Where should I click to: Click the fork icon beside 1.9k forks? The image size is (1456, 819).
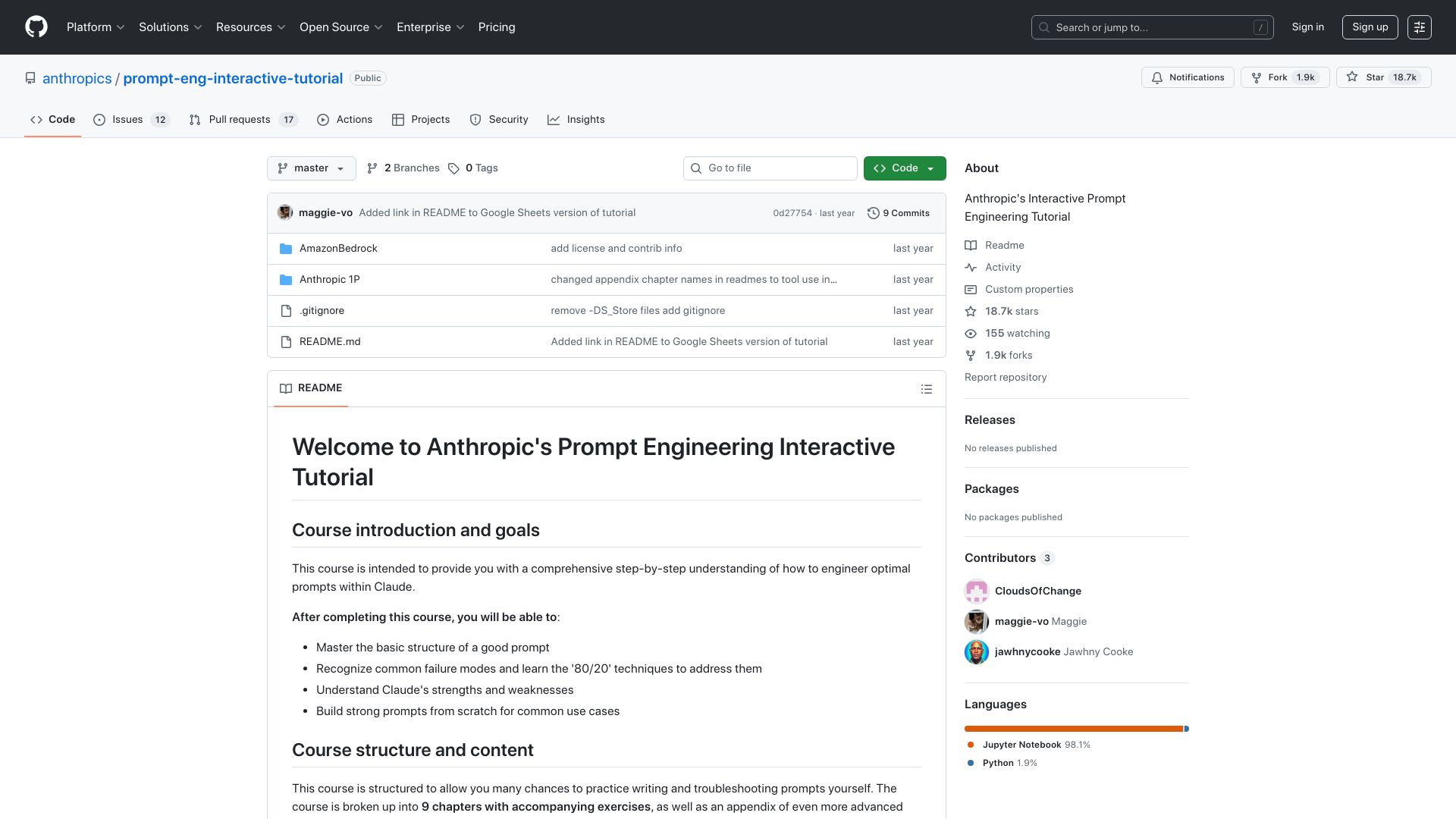point(971,356)
